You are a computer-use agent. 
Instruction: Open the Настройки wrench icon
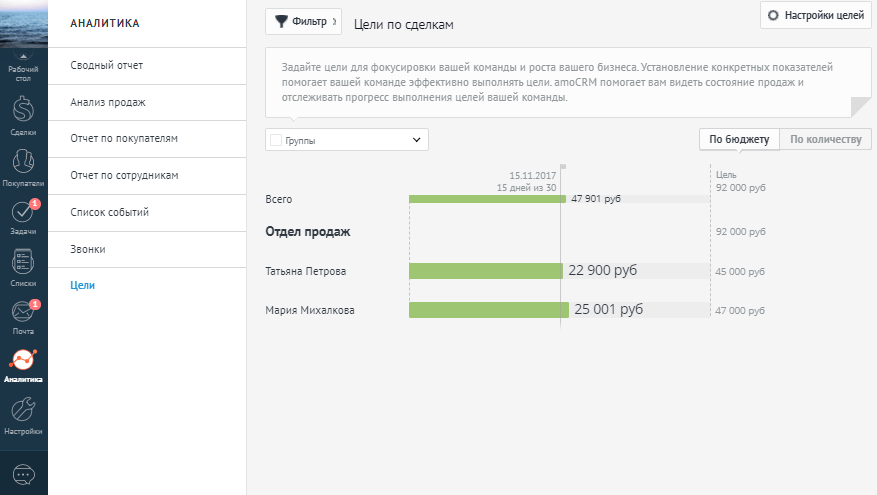(x=23, y=410)
